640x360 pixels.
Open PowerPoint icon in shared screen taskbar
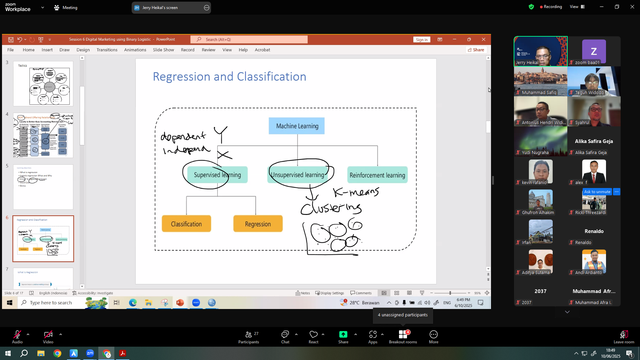(180, 302)
